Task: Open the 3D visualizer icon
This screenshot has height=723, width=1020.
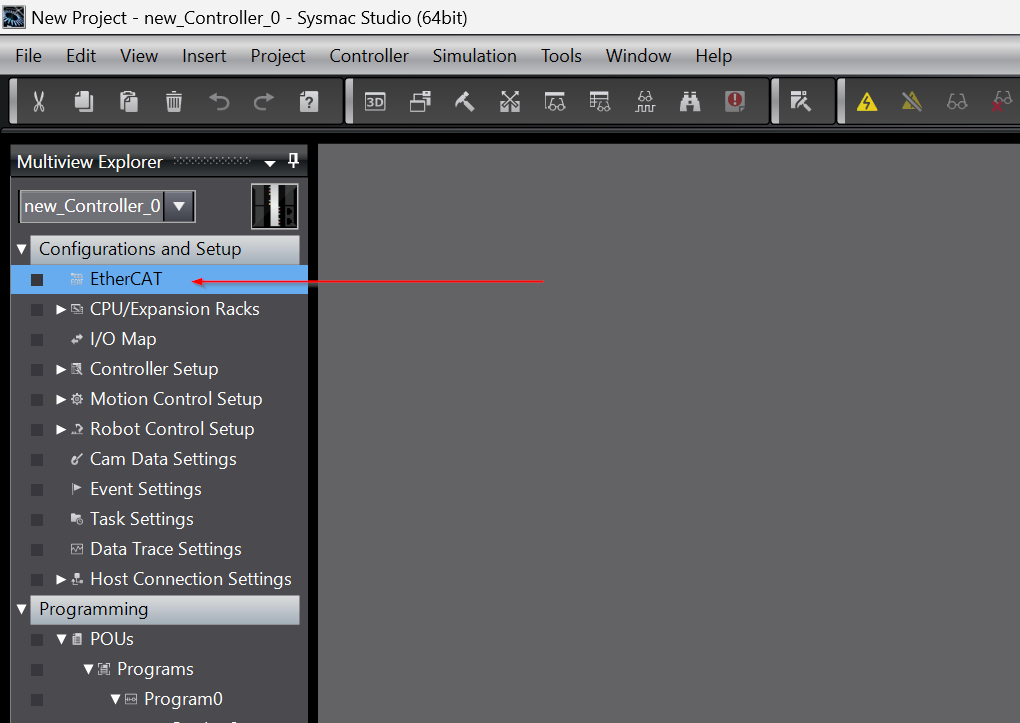Action: pyautogui.click(x=375, y=102)
